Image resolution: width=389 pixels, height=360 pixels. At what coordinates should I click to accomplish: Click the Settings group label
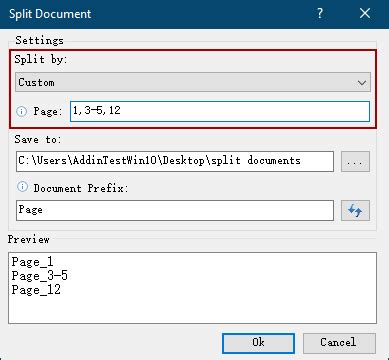click(x=39, y=41)
